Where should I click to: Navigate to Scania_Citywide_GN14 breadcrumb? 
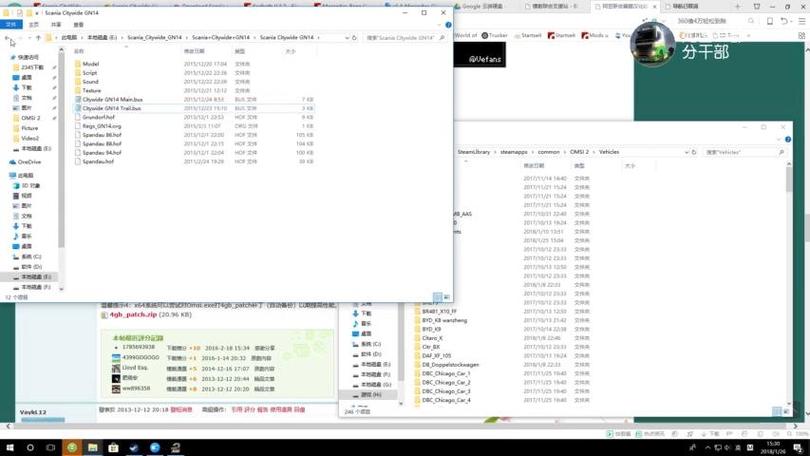pos(154,38)
